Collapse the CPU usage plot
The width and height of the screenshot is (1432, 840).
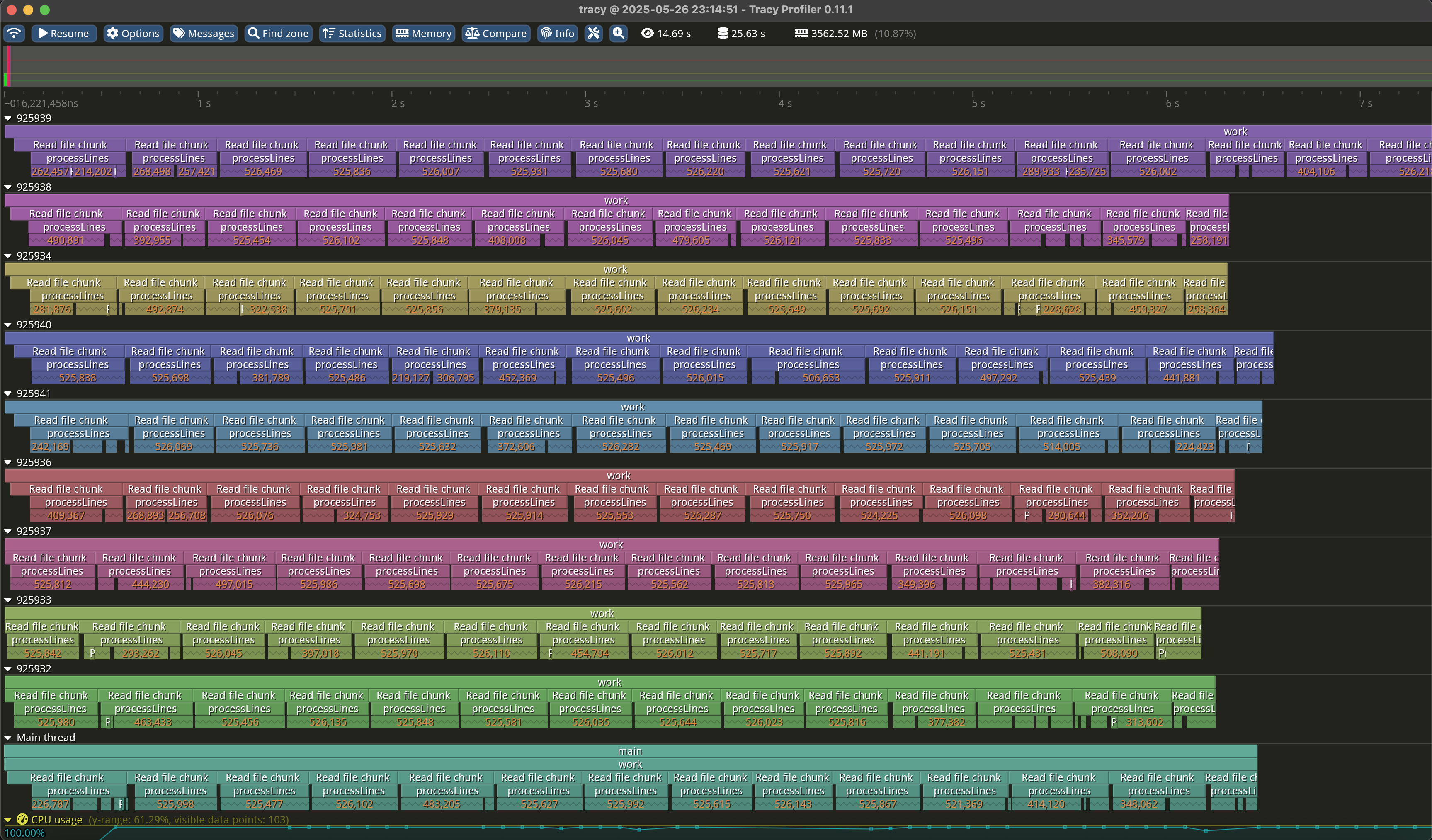[8, 820]
